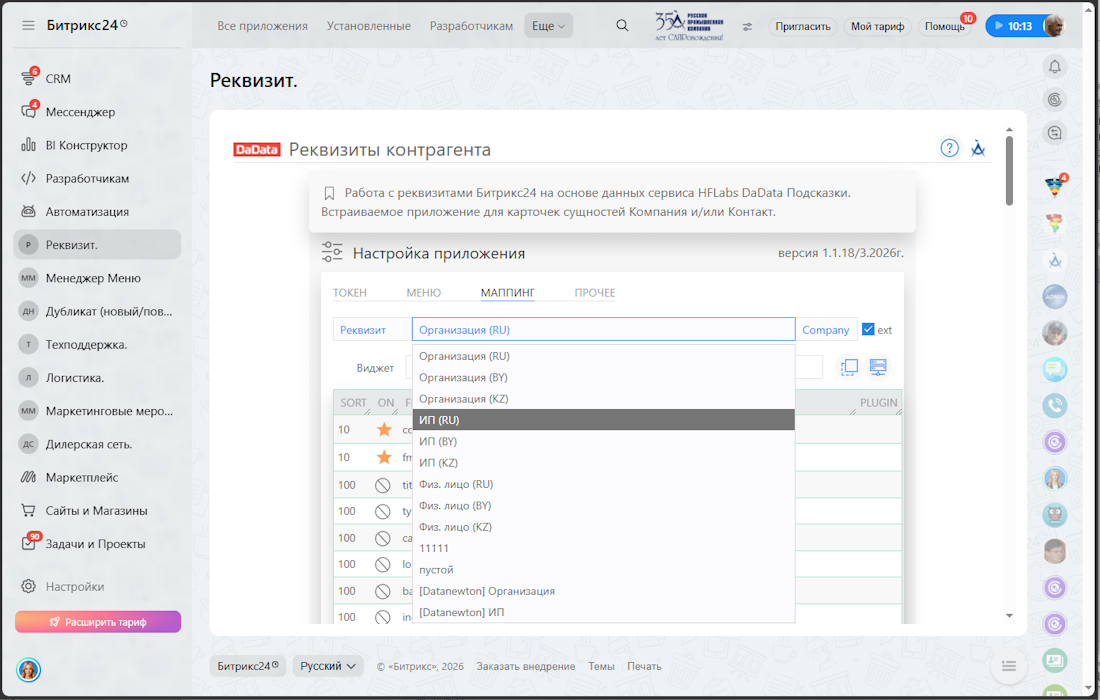This screenshot has width=1100, height=700.
Task: Open the search magnifier icon
Action: (x=622, y=25)
